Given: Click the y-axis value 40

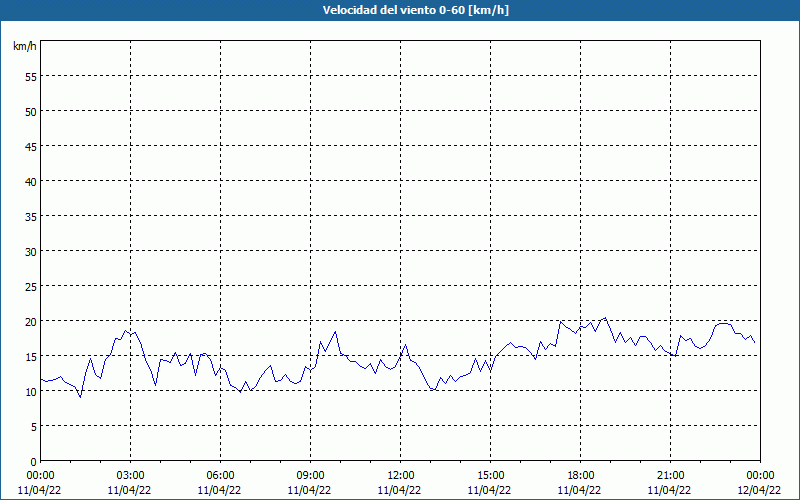Looking at the screenshot, I should coord(31,182).
